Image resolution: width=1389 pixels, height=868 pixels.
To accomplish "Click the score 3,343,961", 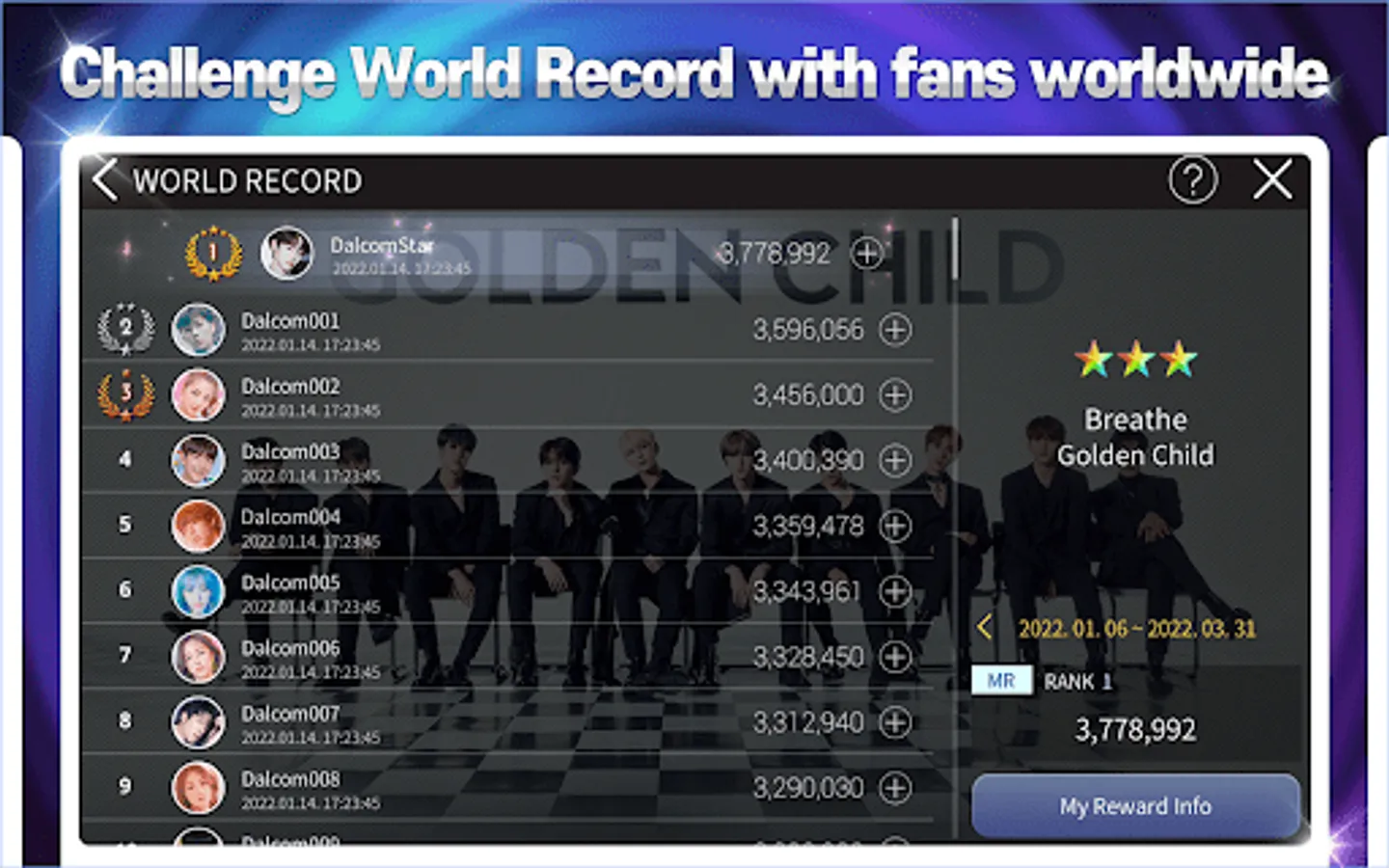I will click(806, 591).
